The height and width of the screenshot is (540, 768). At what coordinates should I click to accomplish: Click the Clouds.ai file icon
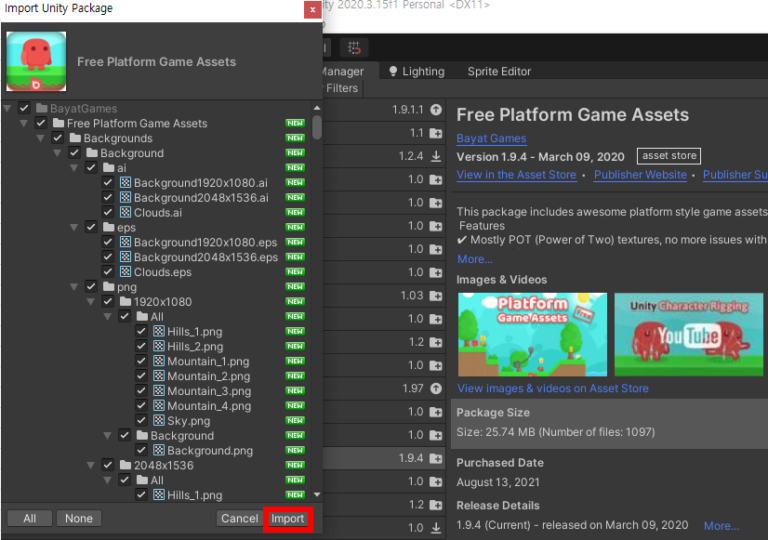[125, 213]
